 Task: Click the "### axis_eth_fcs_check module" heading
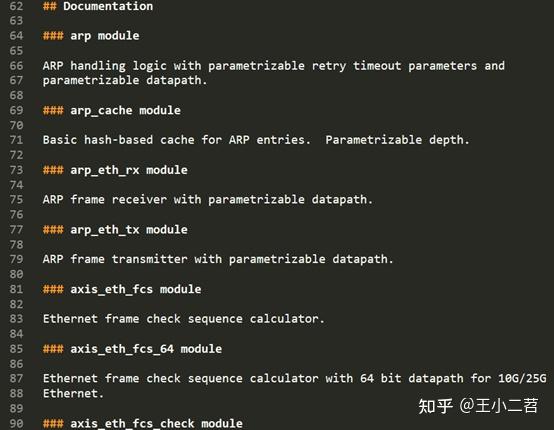click(143, 424)
